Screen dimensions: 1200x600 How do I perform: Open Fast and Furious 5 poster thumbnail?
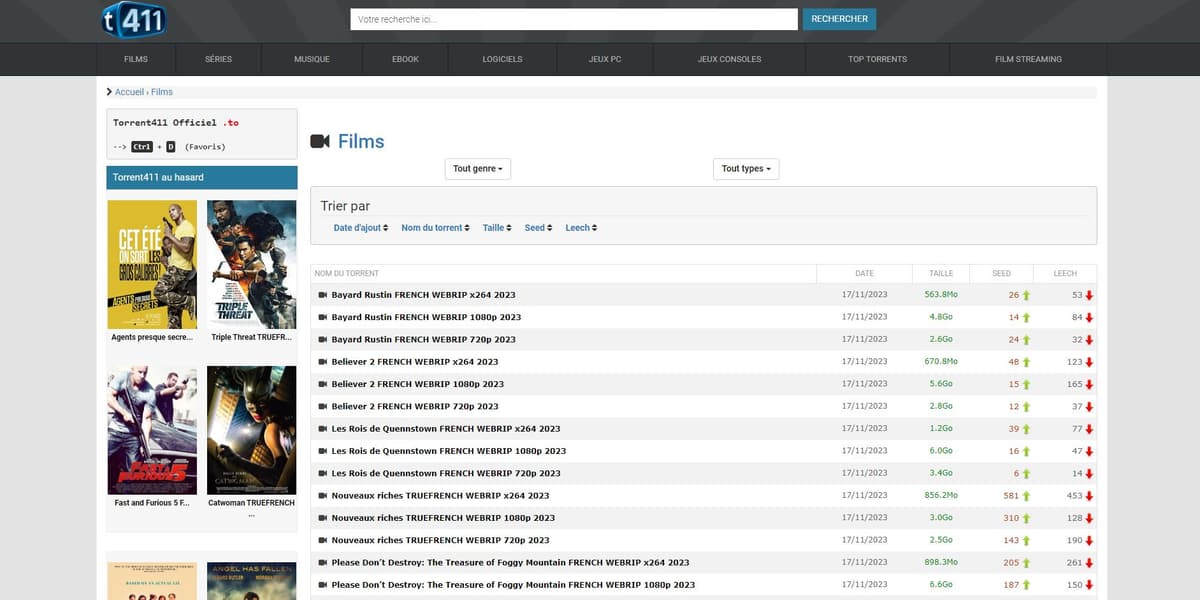[x=152, y=430]
